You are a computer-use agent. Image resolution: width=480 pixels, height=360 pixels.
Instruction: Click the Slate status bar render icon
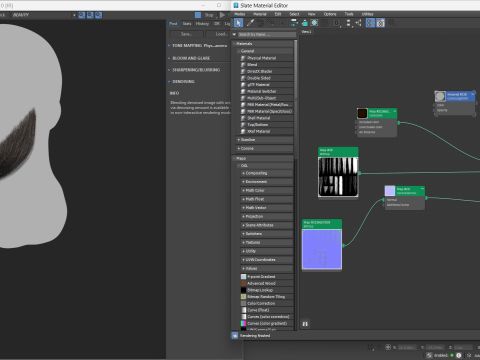(x=235, y=336)
